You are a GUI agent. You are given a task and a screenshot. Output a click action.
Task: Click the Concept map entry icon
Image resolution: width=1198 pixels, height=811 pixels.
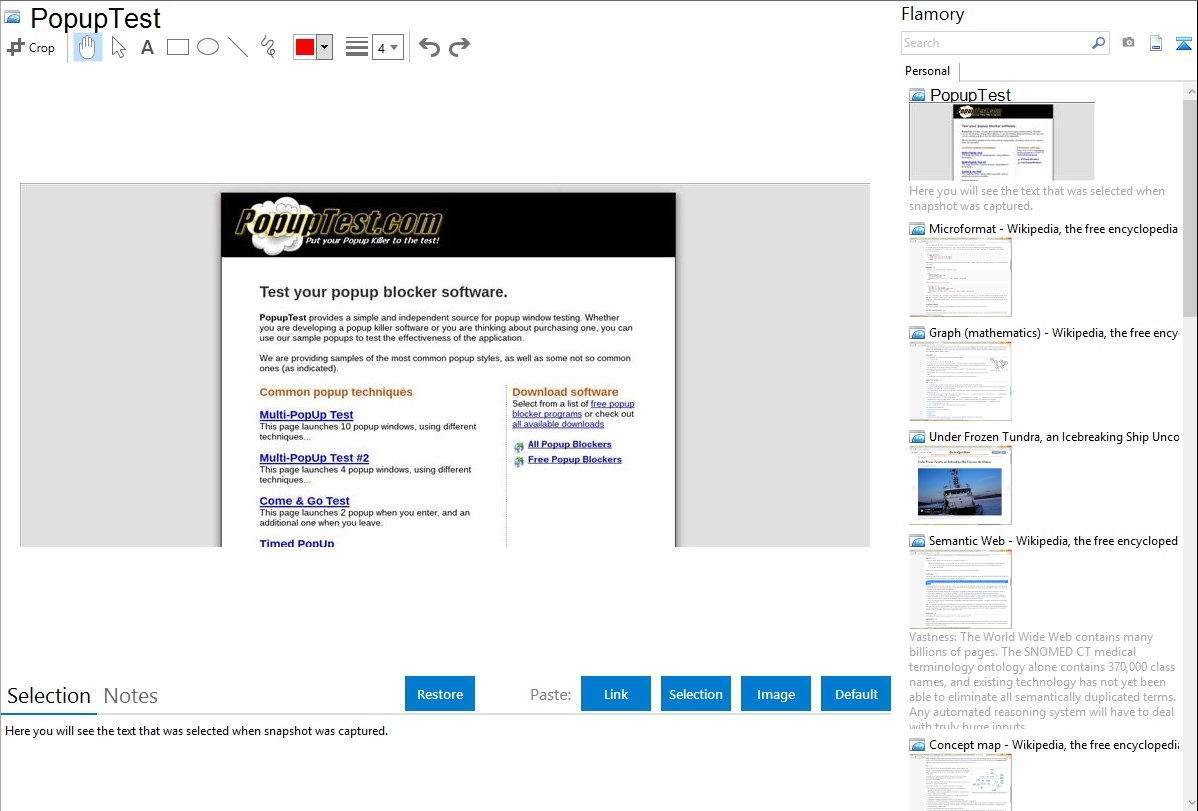click(917, 745)
